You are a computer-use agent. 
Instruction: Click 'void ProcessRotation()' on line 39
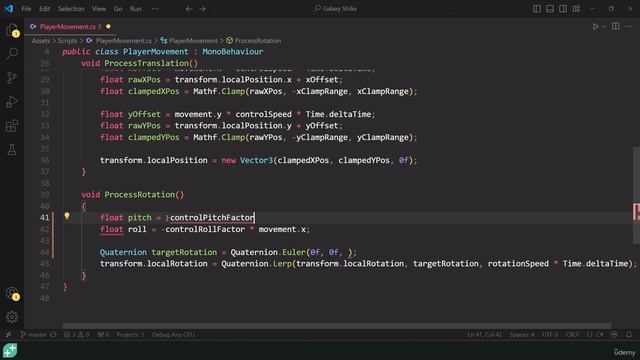(132, 195)
